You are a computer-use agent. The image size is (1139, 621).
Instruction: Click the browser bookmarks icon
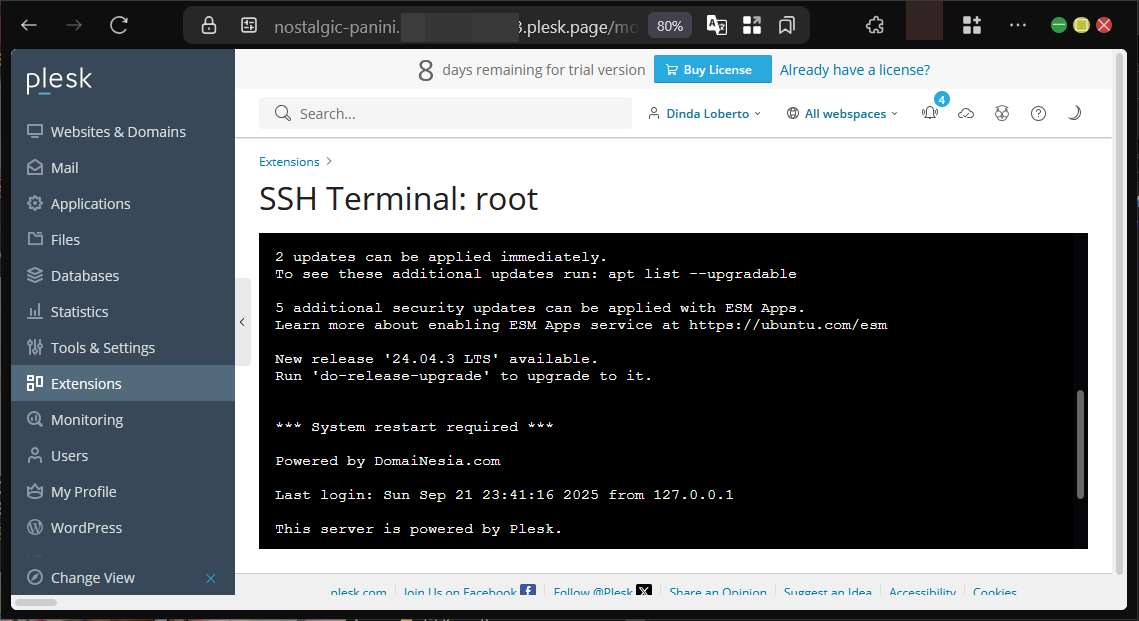[787, 25]
